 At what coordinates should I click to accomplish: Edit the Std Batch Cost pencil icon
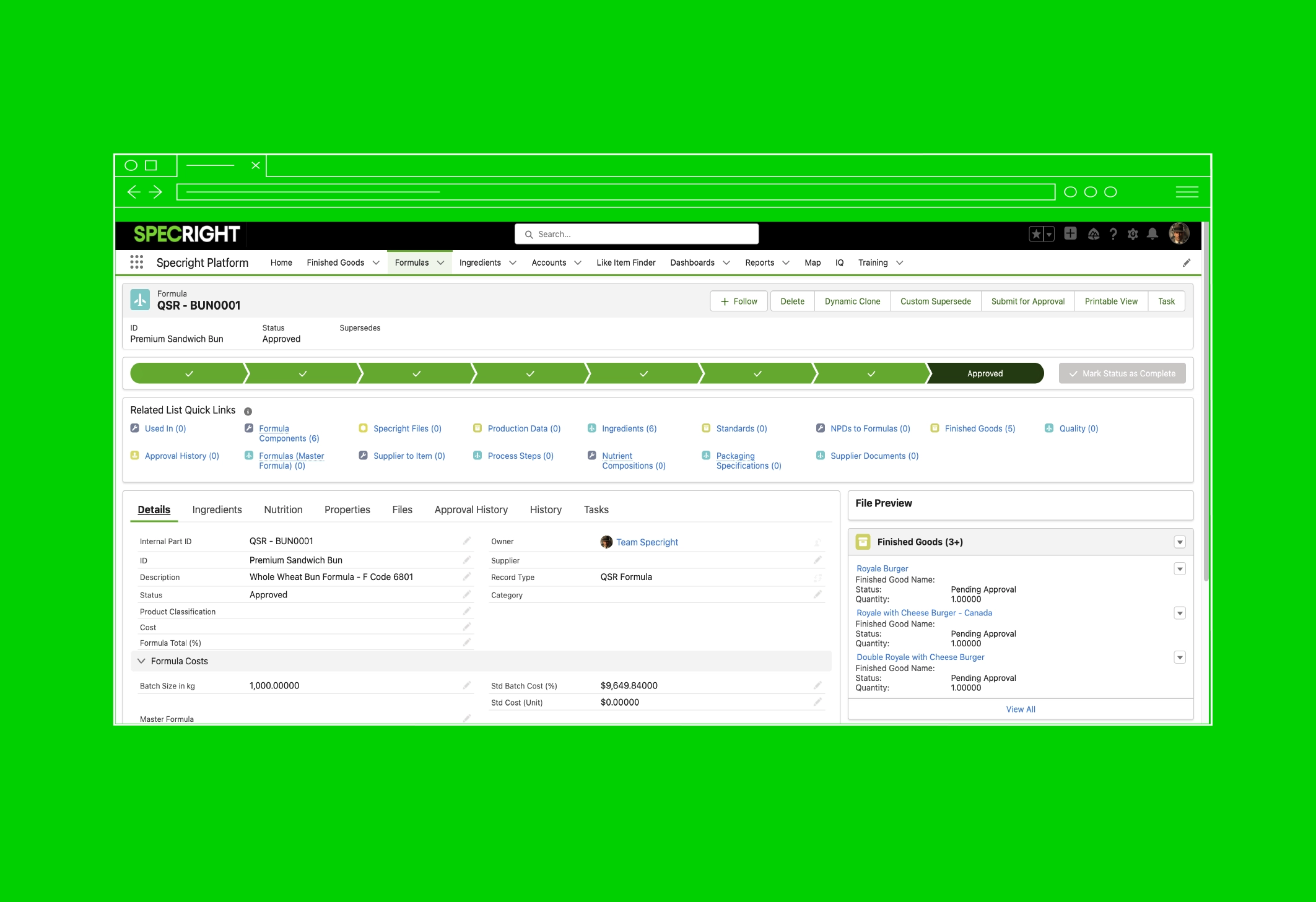click(x=817, y=685)
